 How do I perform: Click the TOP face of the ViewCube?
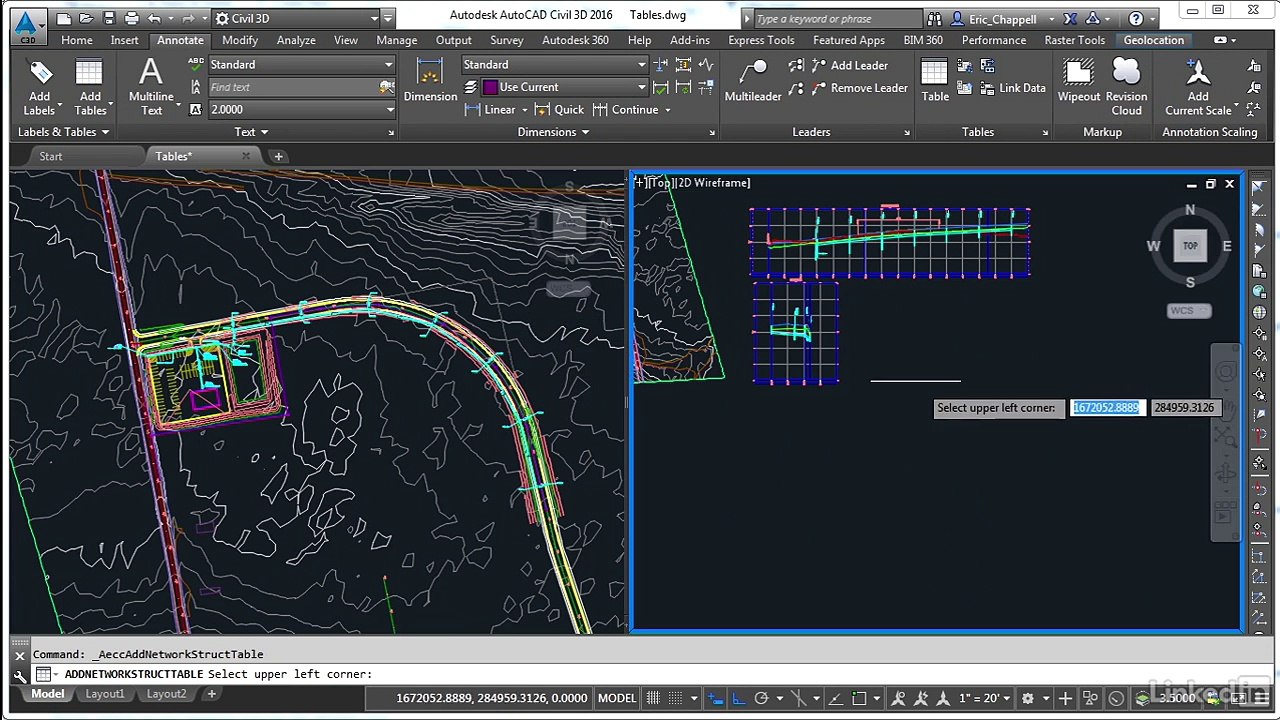1190,246
